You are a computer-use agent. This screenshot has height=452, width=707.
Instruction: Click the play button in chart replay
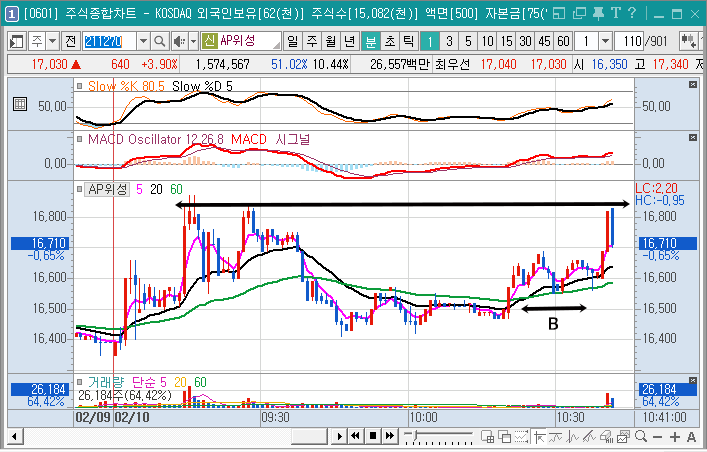tap(340, 436)
